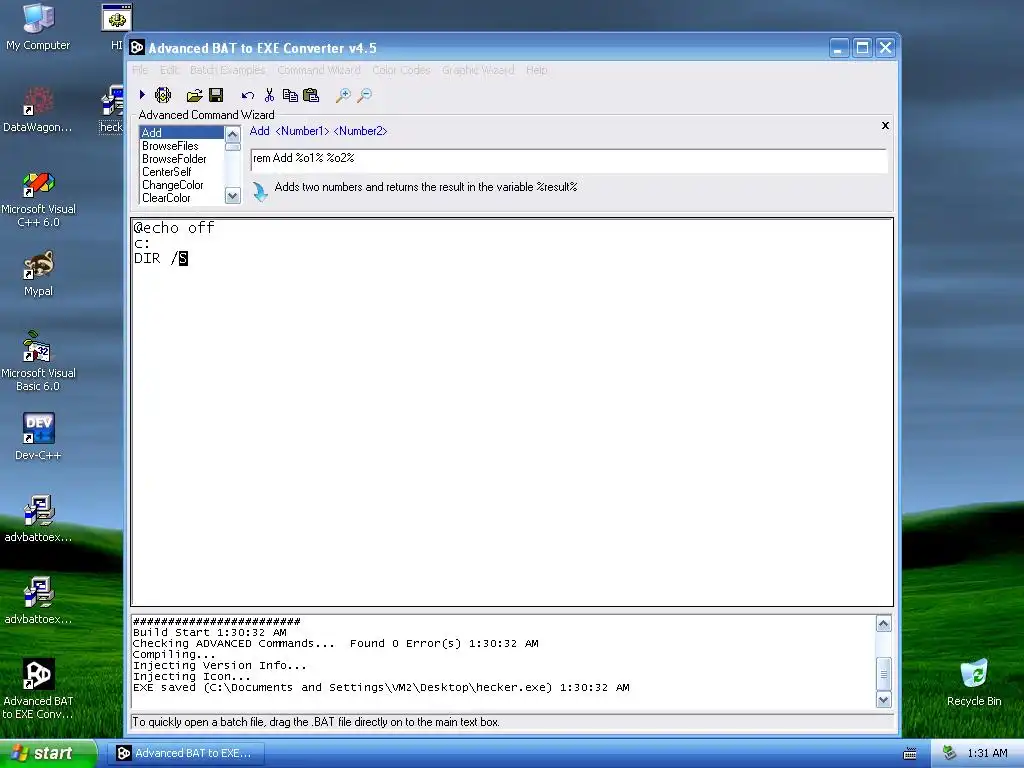Select Add in the command list
Image resolution: width=1024 pixels, height=768 pixels.
(x=182, y=133)
